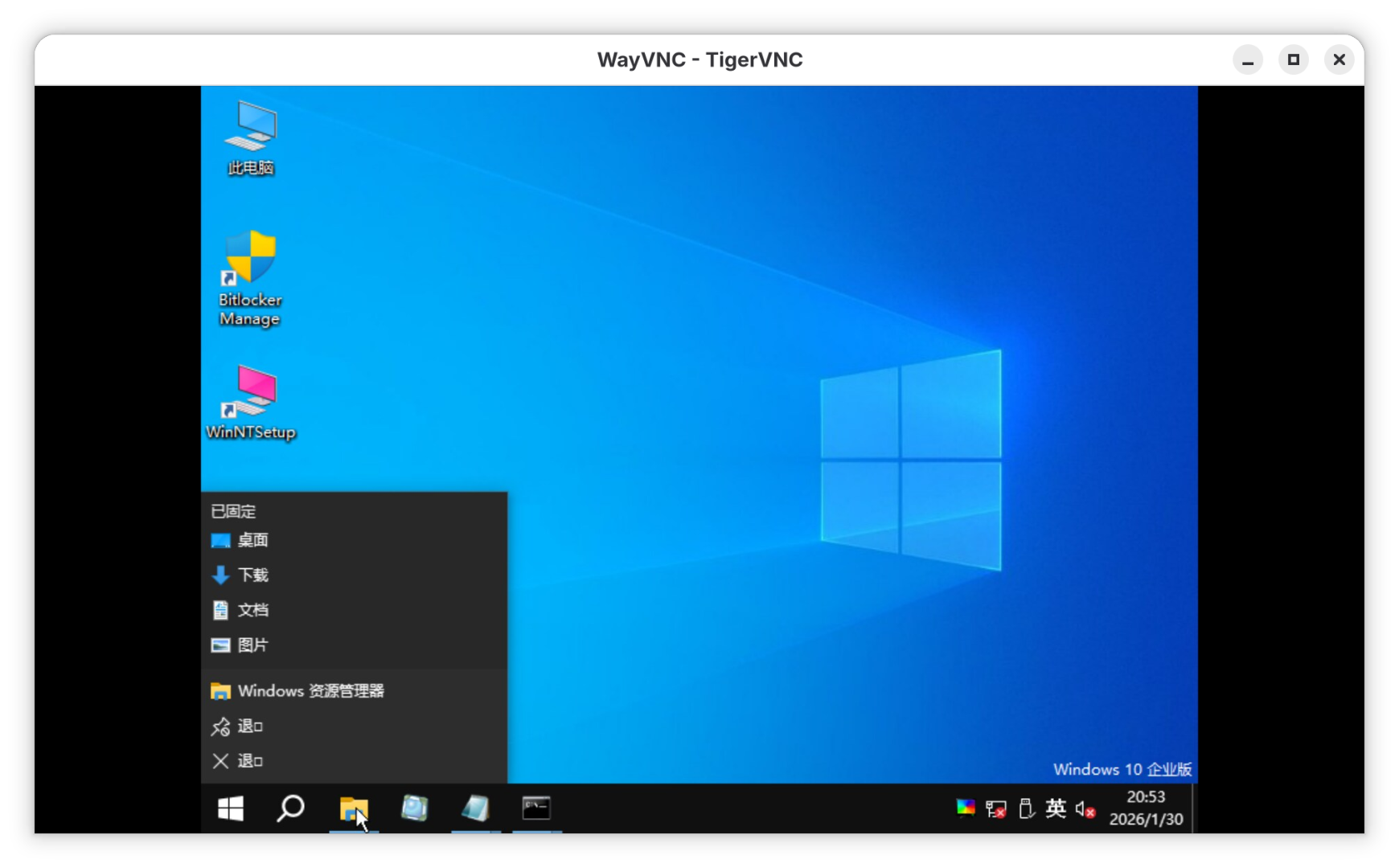Open 图片 (Pictures) from jump list

tap(252, 645)
